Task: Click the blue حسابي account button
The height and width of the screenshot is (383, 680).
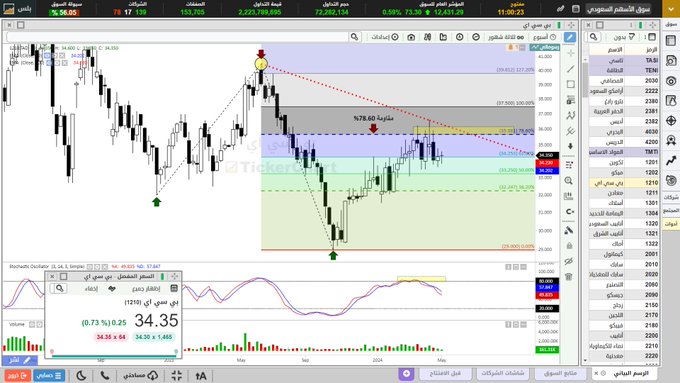Action: (49, 375)
